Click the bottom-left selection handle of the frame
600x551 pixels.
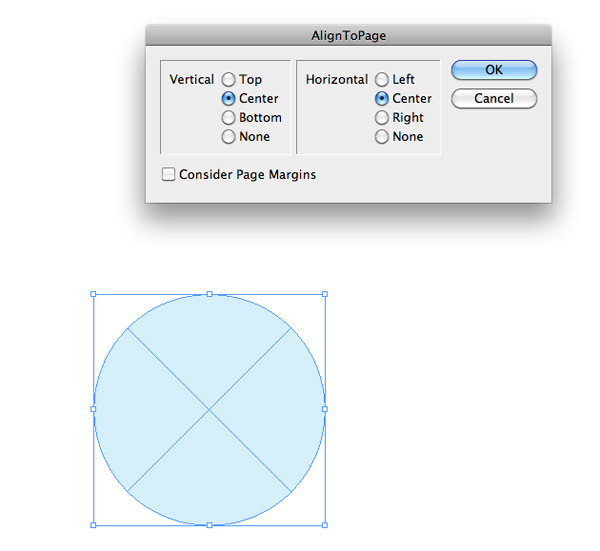coord(93,525)
